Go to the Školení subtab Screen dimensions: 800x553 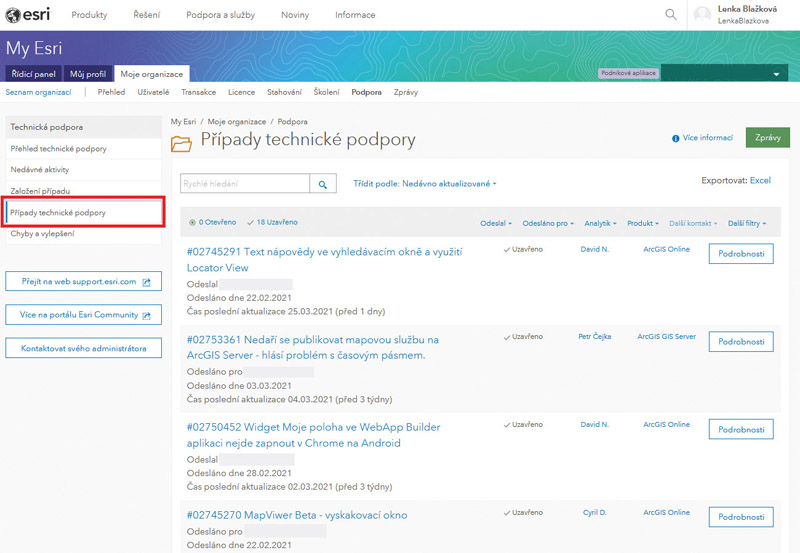[x=327, y=92]
